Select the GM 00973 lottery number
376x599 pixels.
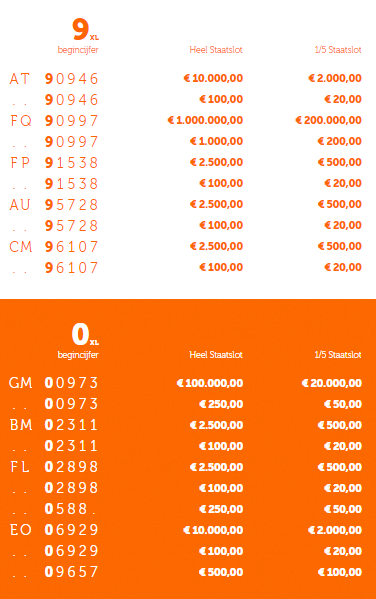[x=54, y=383]
